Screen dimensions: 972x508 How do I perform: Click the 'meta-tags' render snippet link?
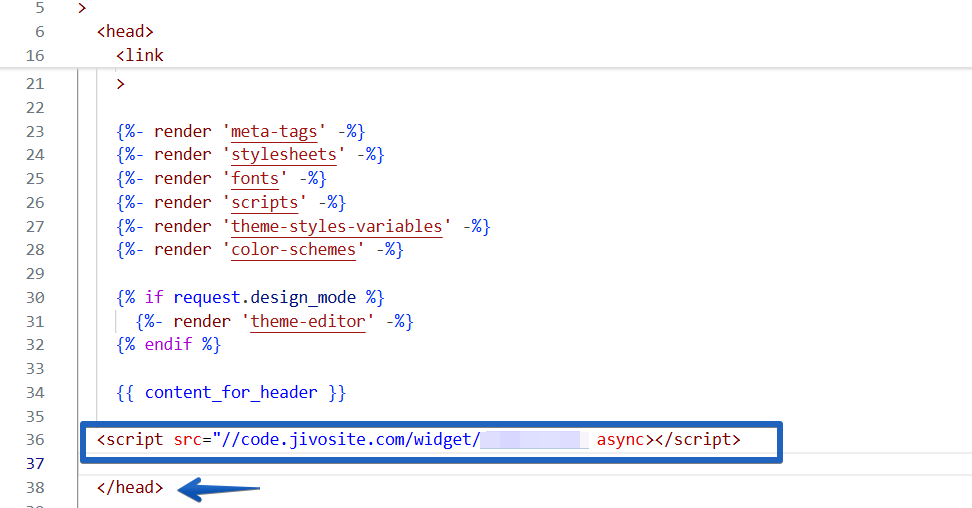(275, 131)
